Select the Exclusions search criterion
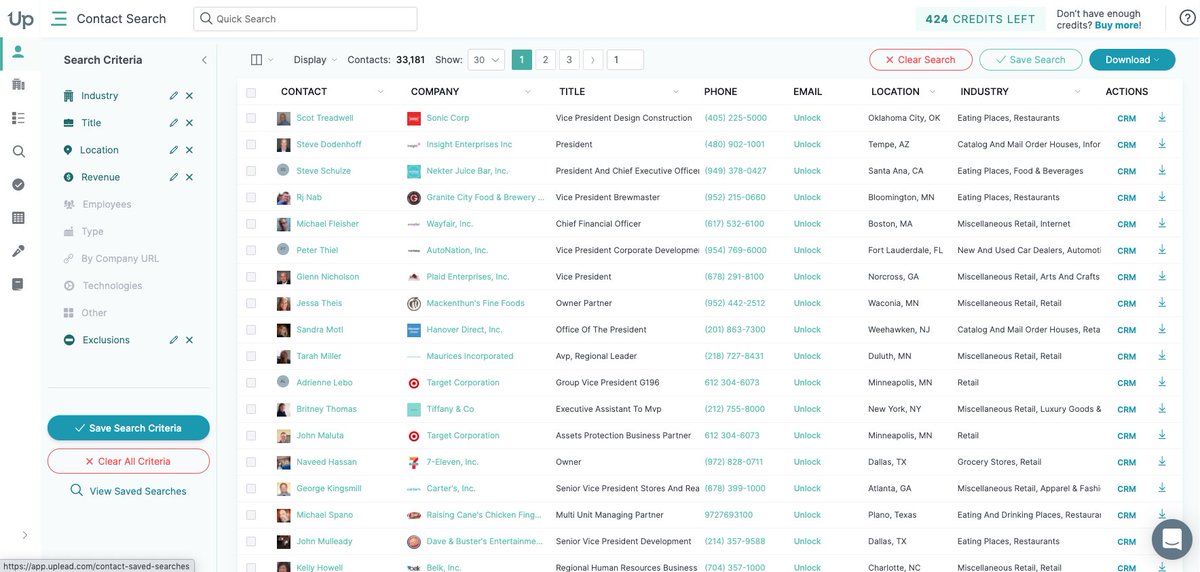 pos(106,340)
